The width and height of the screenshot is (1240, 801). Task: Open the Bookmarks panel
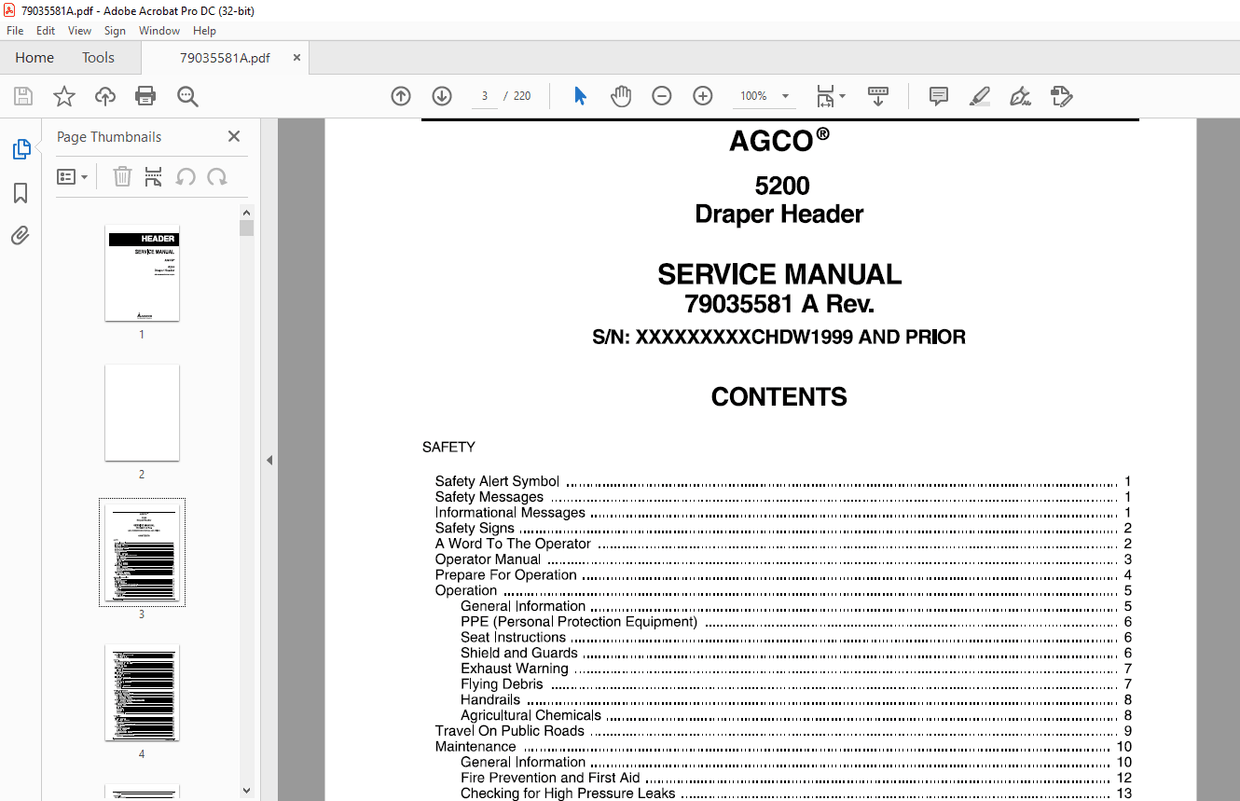click(21, 193)
